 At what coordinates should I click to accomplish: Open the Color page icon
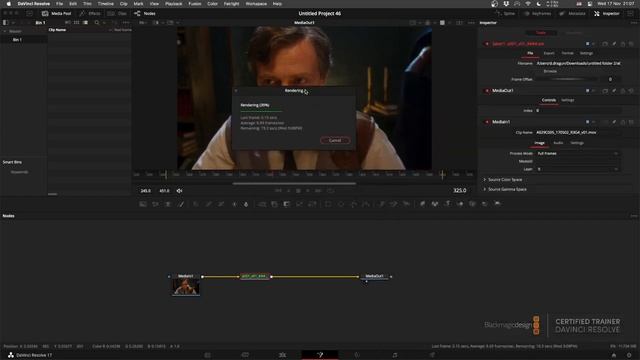pos(357,355)
